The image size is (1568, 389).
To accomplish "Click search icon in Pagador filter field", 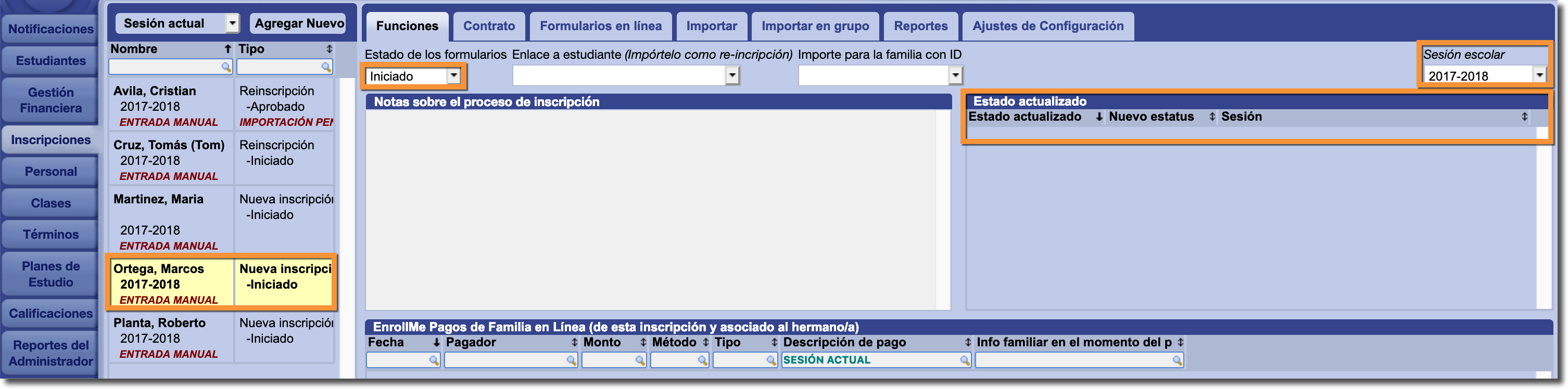I will tap(571, 360).
